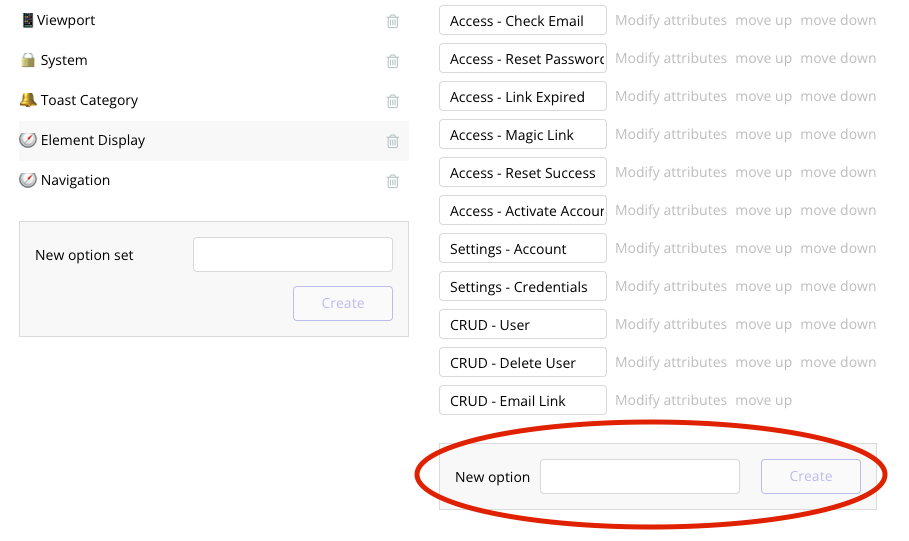Move down the Access - Link Expired option
The image size is (909, 541).
(x=838, y=96)
